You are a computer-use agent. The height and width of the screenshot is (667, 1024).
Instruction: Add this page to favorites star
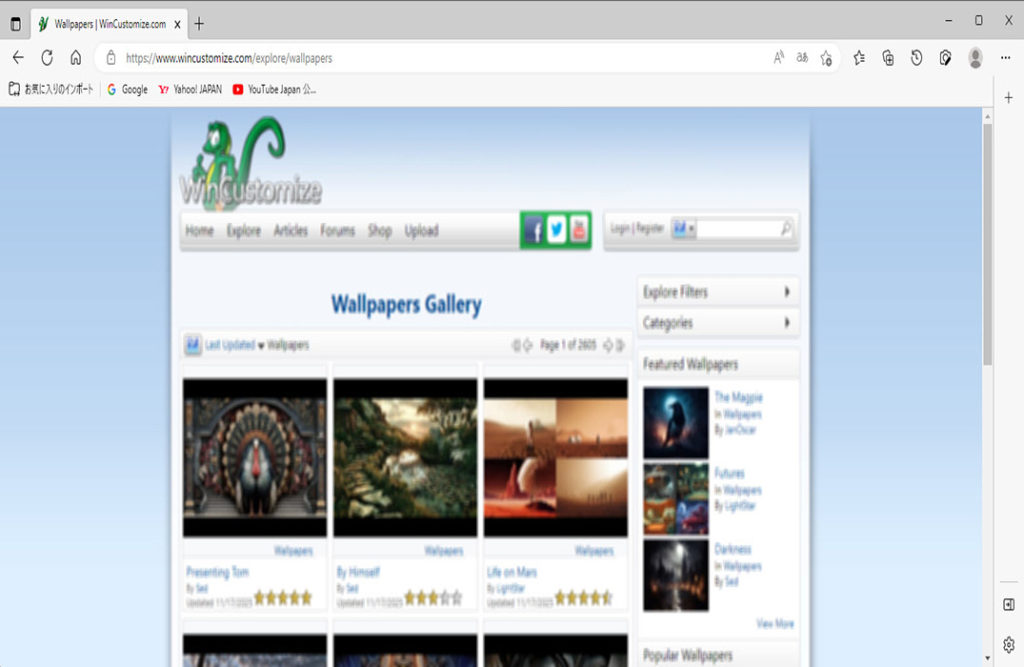826,58
